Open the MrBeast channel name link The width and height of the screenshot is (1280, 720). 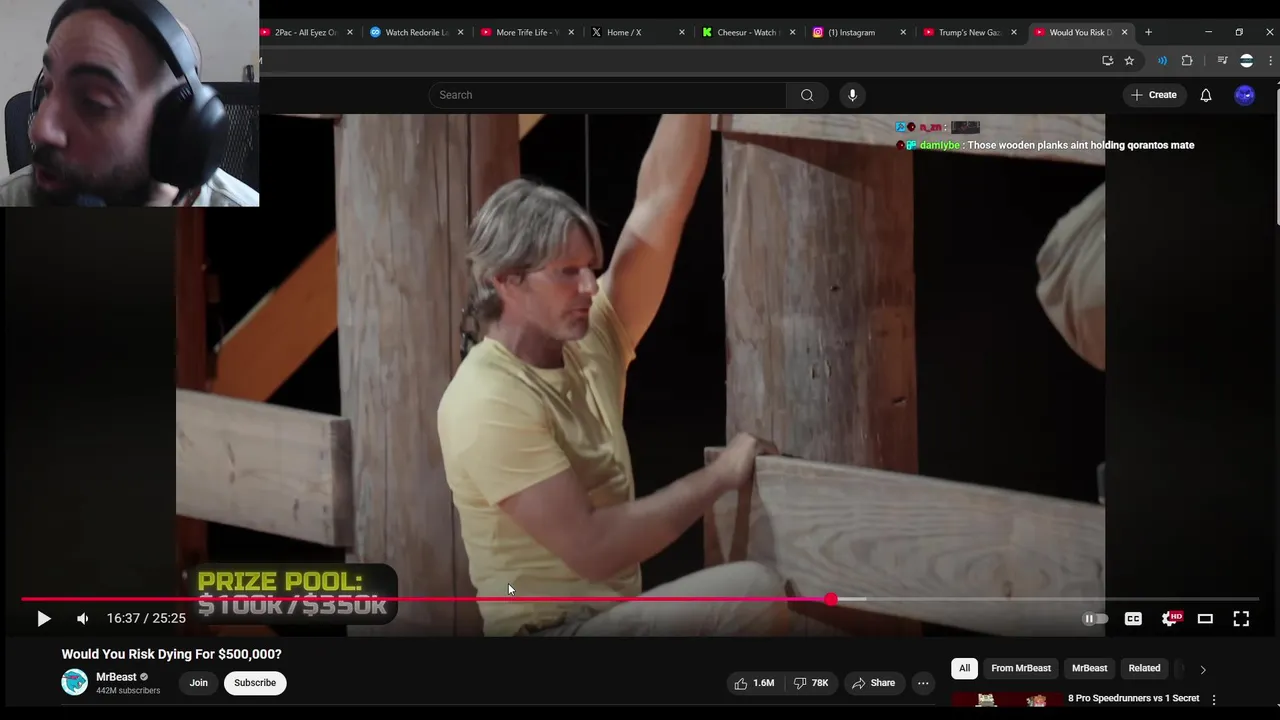tap(116, 677)
